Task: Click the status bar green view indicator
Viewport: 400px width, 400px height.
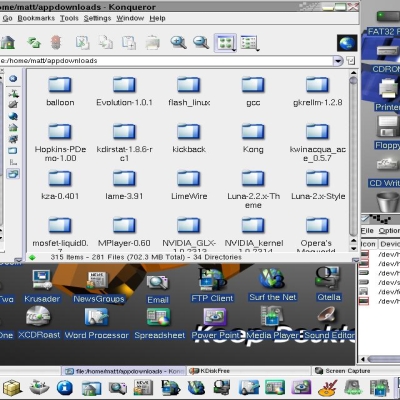Action: click(x=32, y=257)
